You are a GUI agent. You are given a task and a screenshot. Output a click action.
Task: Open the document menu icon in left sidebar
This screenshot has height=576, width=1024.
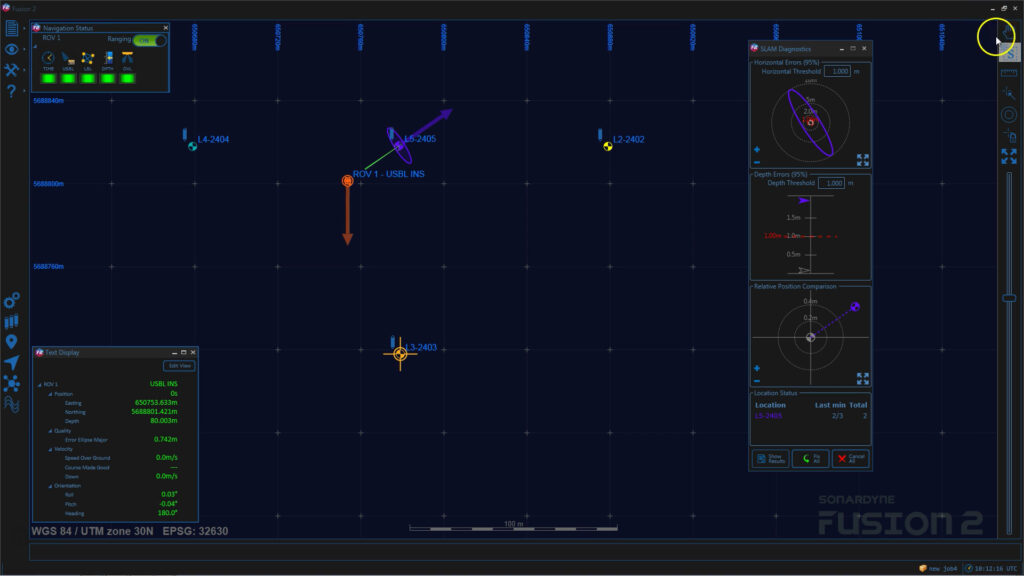12,28
